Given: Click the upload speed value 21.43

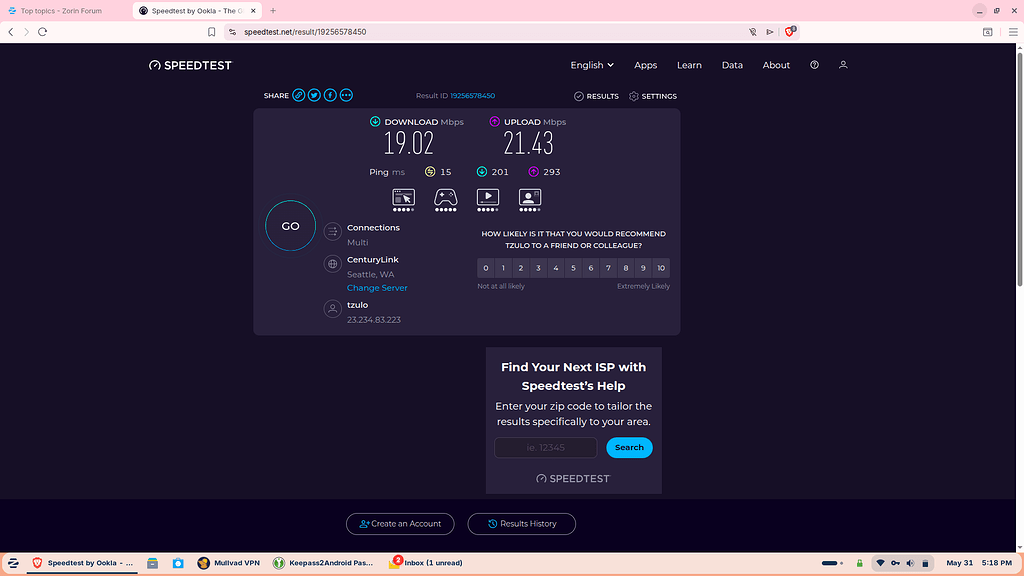Looking at the screenshot, I should pyautogui.click(x=528, y=144).
